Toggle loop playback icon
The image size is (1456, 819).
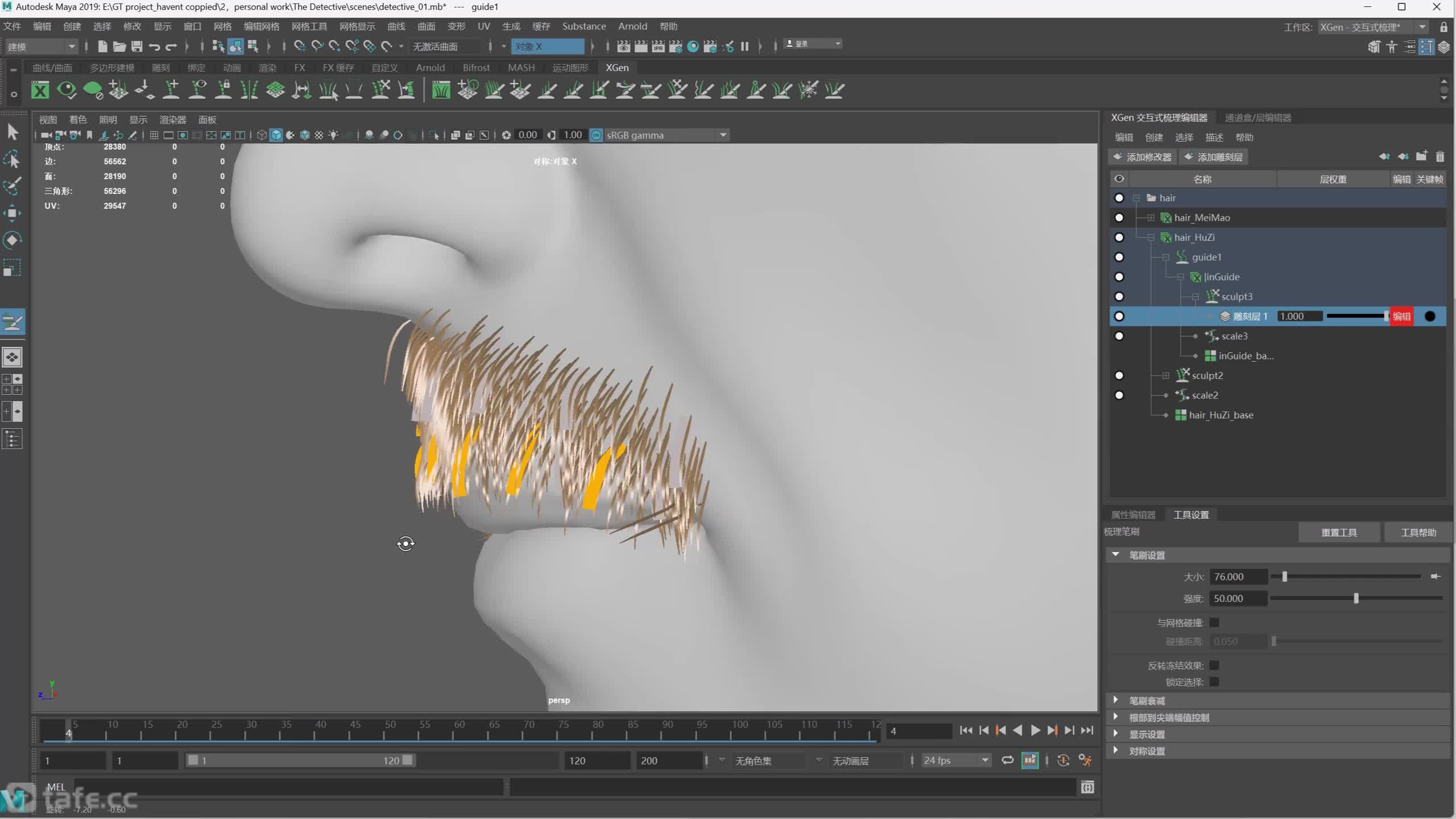click(x=1007, y=760)
